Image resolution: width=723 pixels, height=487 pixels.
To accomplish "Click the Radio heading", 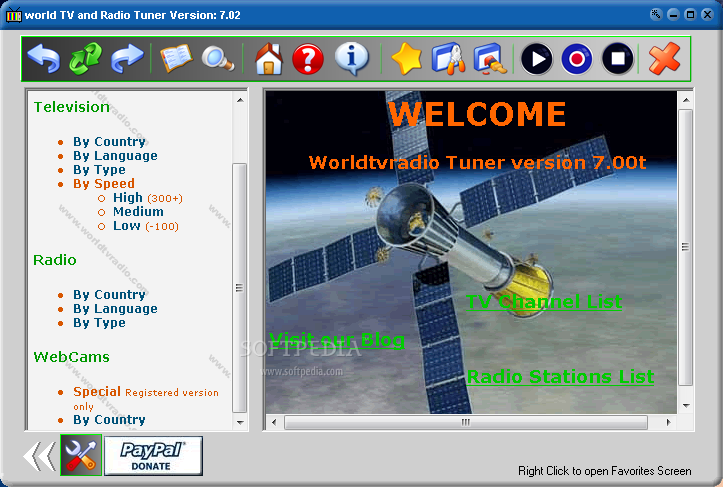I will point(54,260).
